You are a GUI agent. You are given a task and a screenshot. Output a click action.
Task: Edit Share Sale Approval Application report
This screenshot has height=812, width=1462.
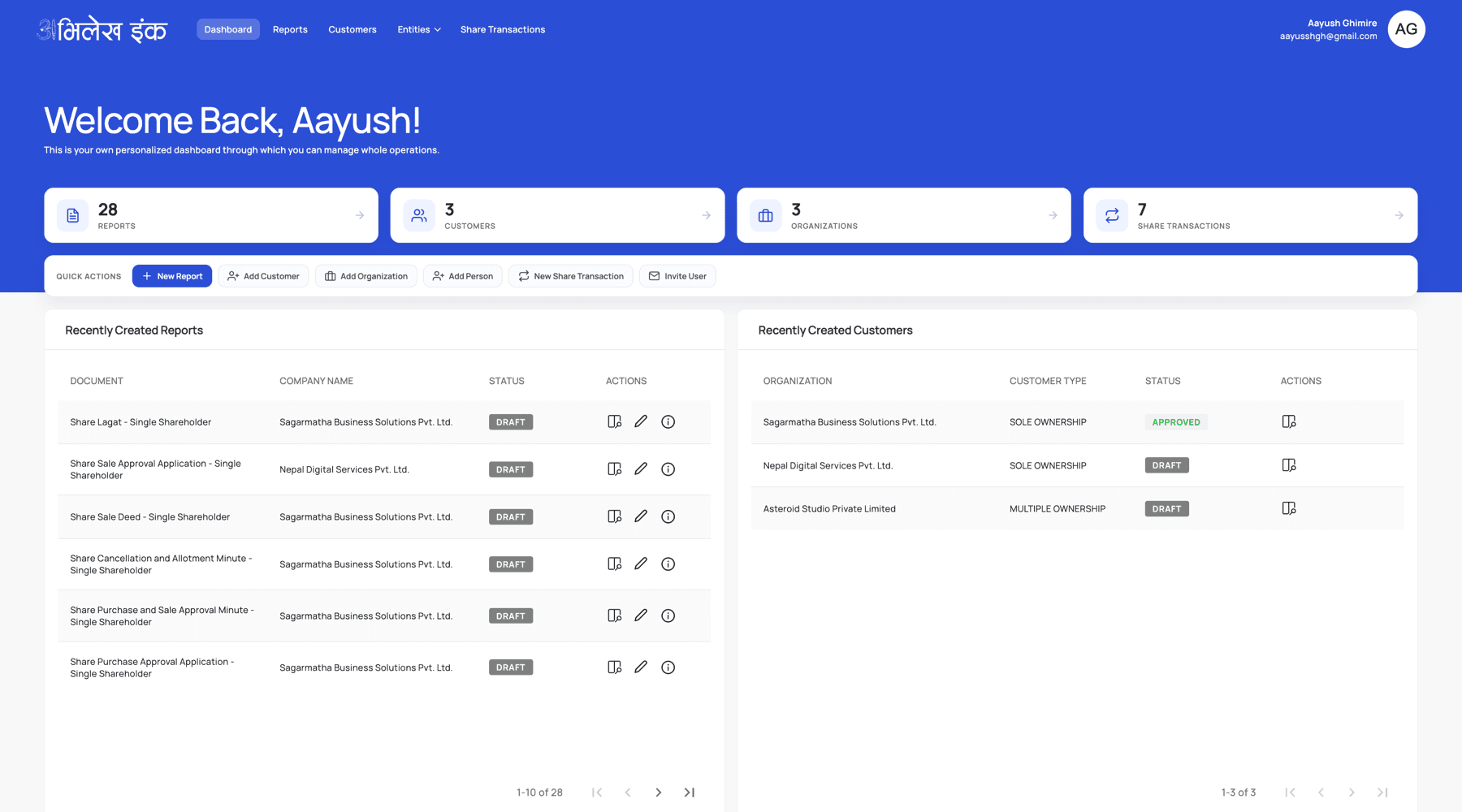(x=641, y=469)
